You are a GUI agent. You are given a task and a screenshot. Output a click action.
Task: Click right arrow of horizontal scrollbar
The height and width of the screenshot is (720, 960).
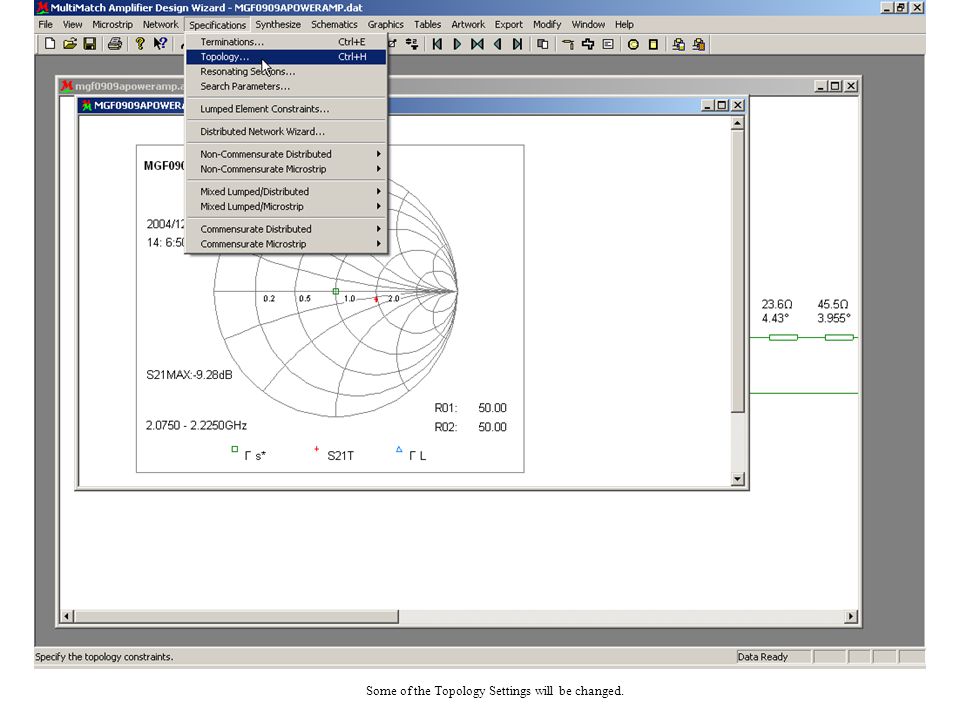850,616
